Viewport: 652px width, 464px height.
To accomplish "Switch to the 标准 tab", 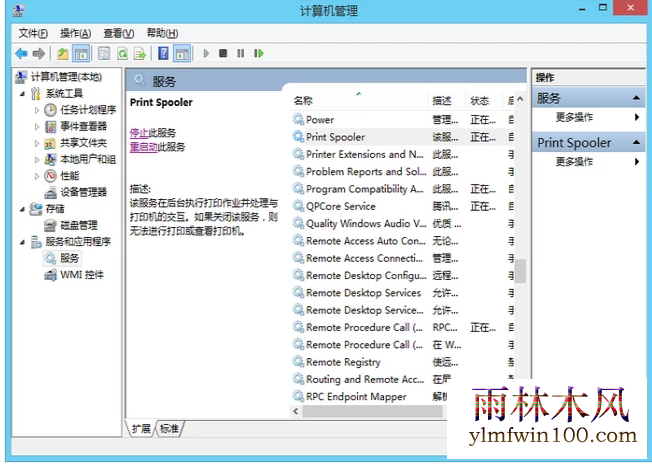I will coord(169,429).
